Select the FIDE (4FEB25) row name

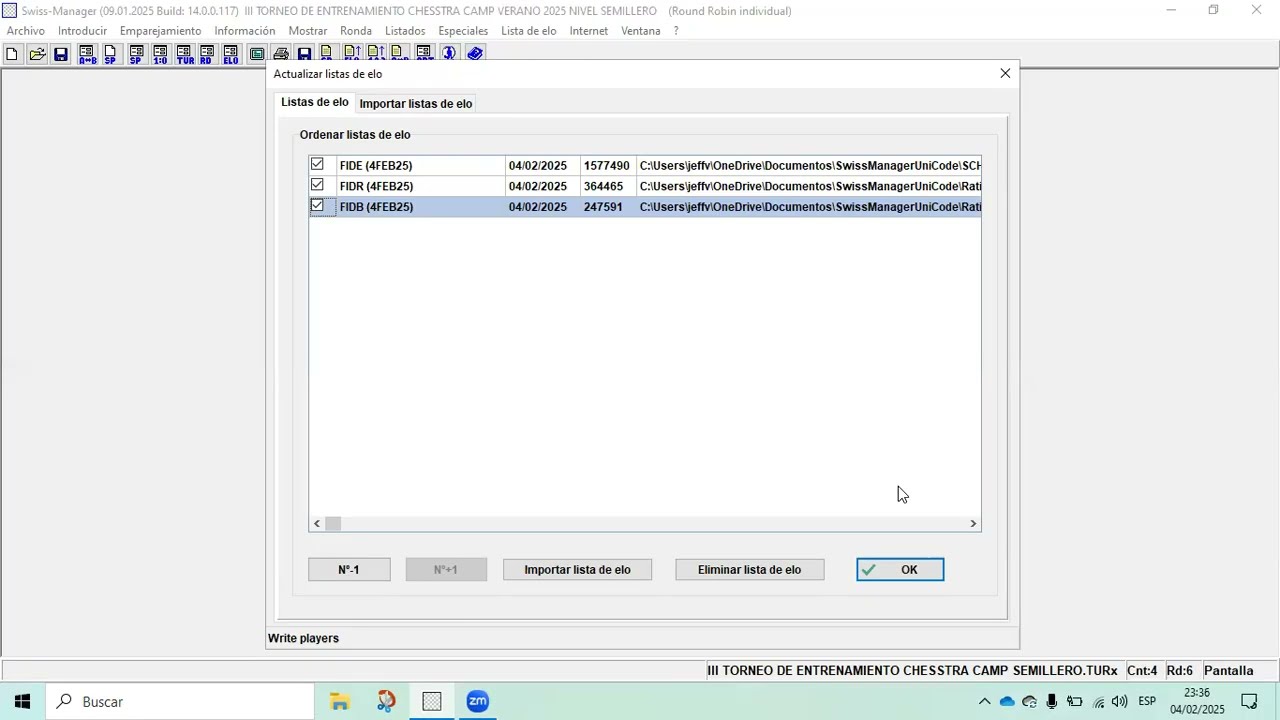[376, 166]
